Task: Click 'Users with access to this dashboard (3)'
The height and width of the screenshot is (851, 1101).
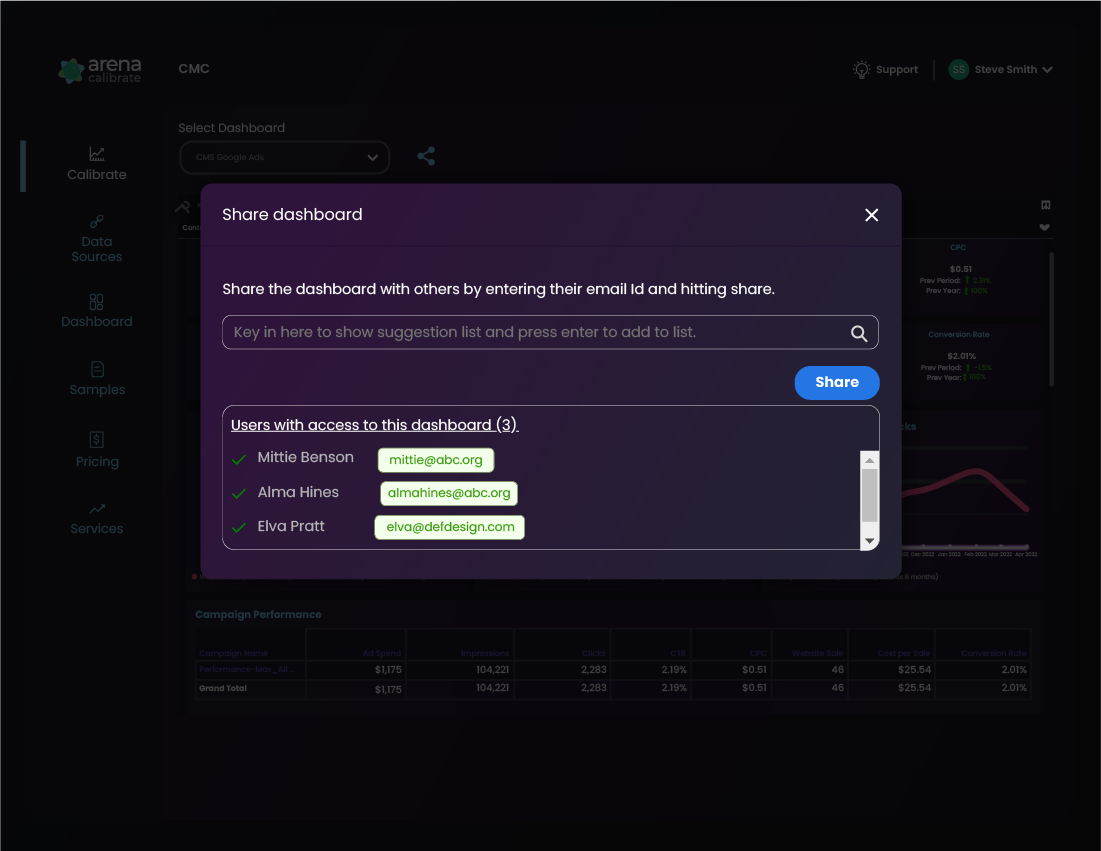Action: coord(374,426)
